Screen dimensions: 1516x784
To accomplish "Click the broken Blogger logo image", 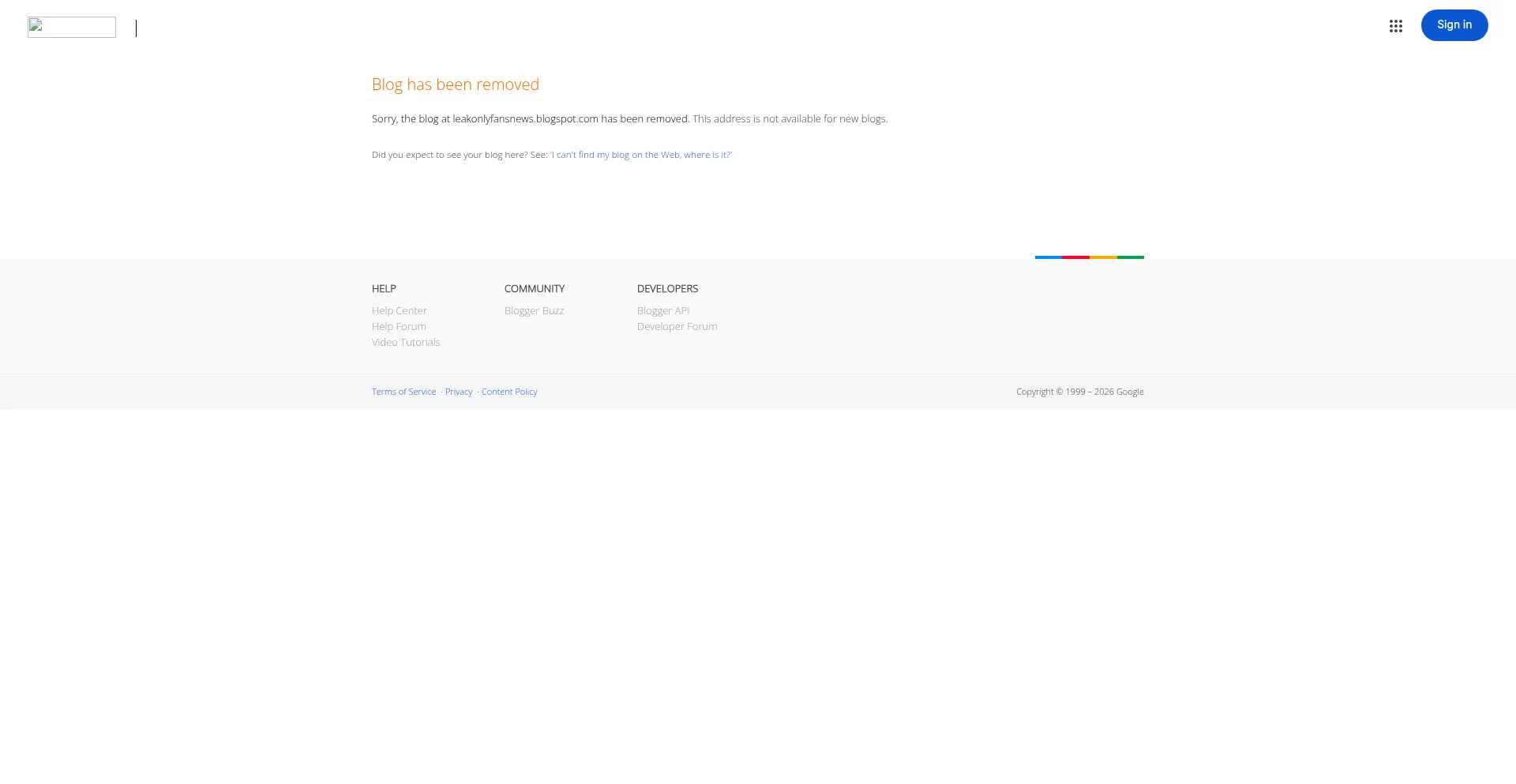I will 72,28.
